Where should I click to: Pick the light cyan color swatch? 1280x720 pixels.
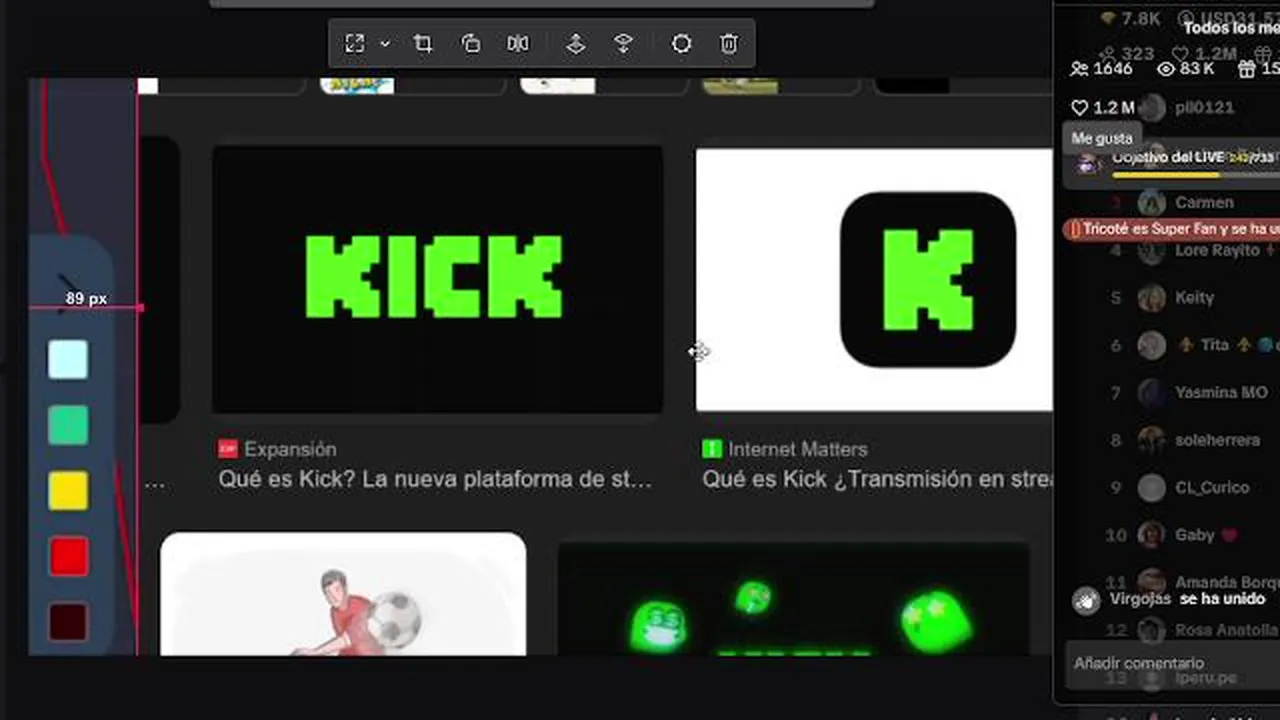(x=68, y=360)
